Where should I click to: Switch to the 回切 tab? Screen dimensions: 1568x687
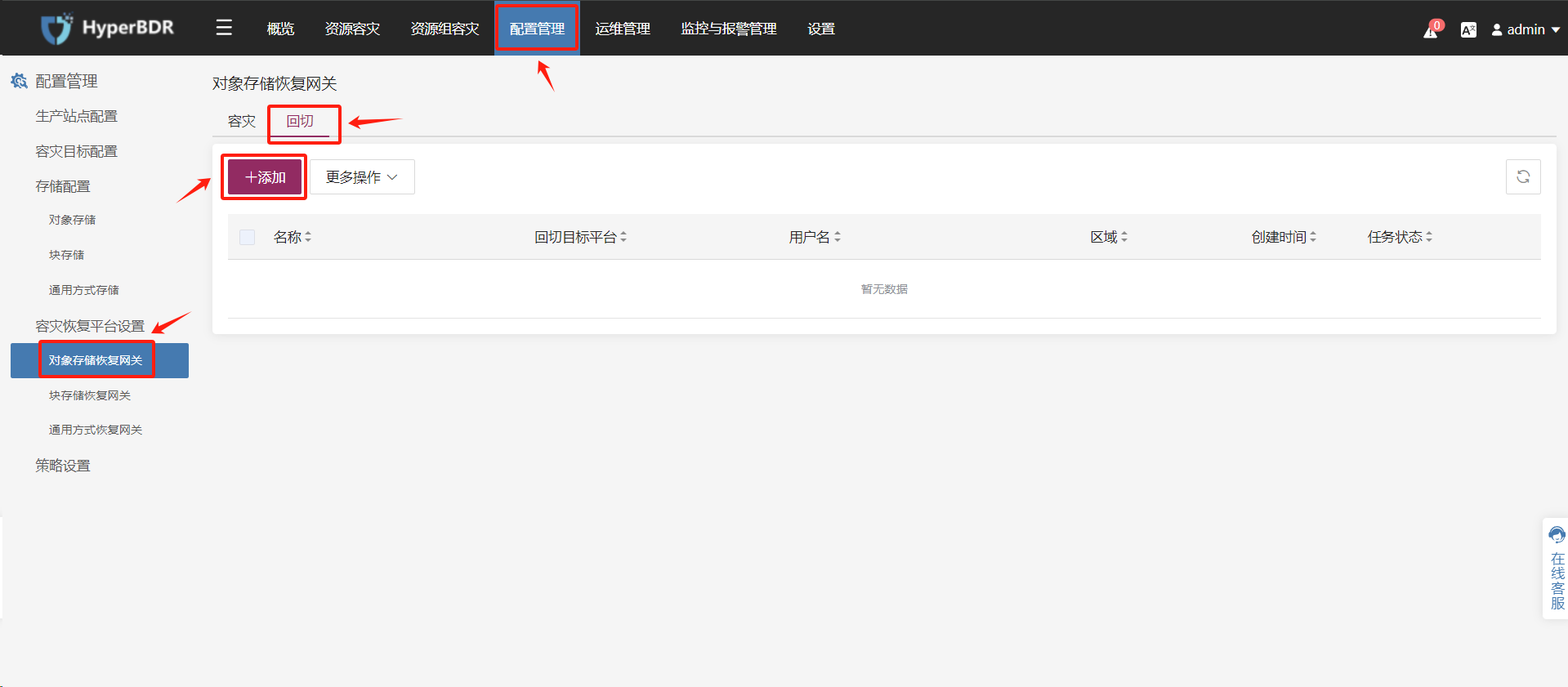(300, 121)
